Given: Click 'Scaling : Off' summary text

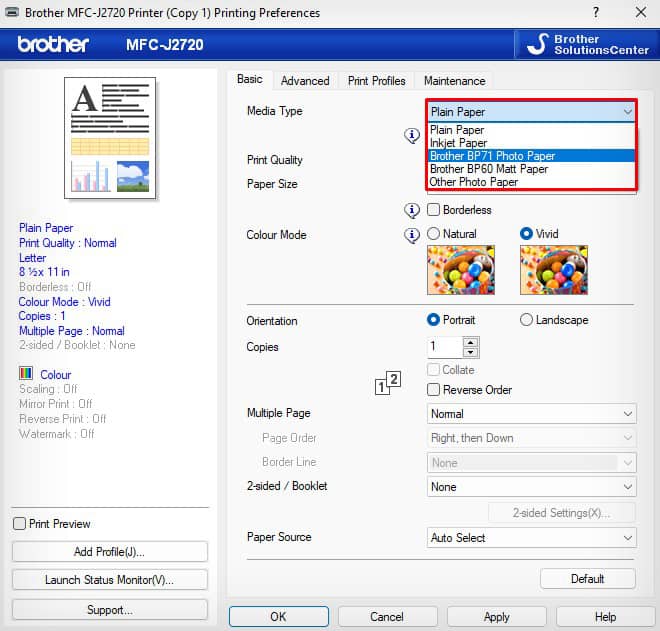Looking at the screenshot, I should click(x=48, y=389).
